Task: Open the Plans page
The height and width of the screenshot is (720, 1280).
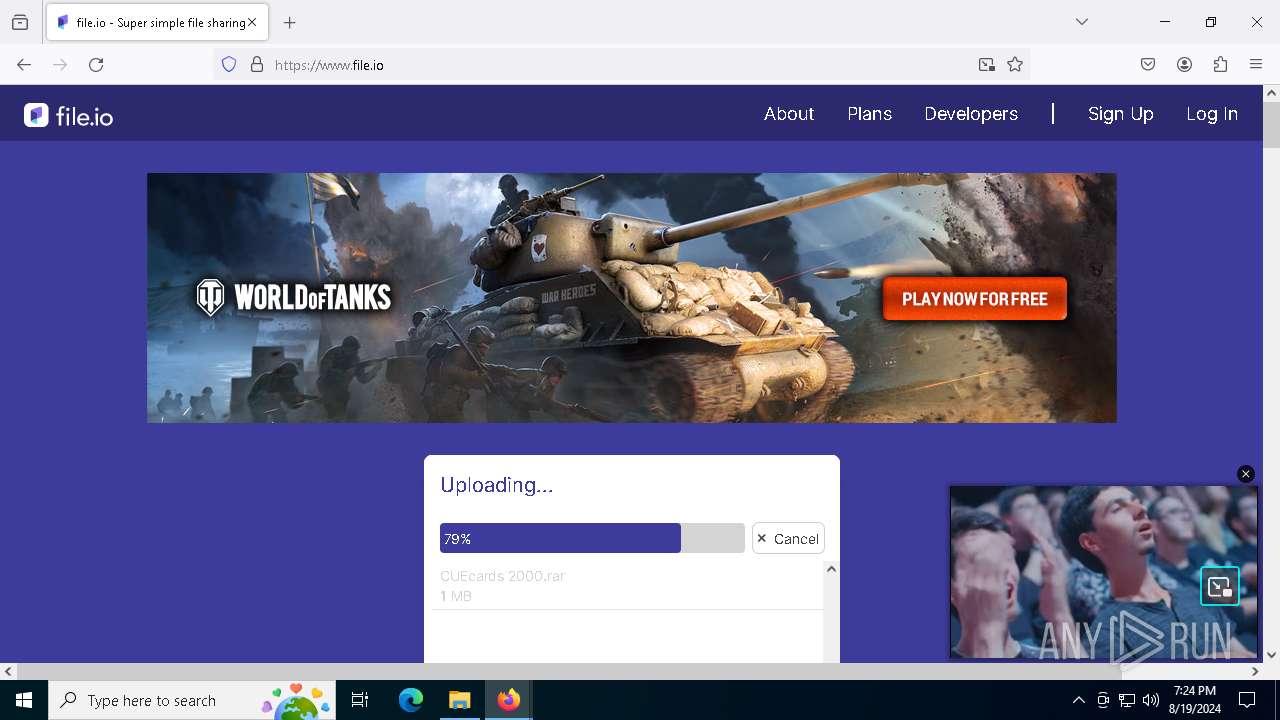Action: [869, 114]
